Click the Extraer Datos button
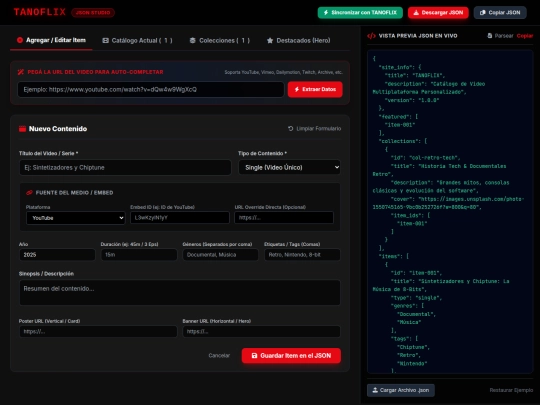This screenshot has height=405, width=540. pyautogui.click(x=315, y=90)
